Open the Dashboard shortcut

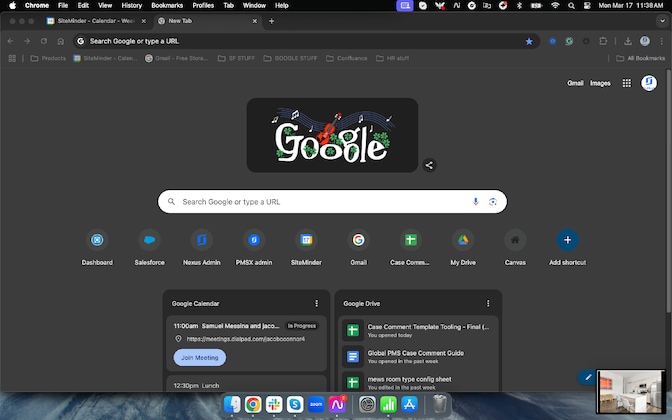[97, 240]
